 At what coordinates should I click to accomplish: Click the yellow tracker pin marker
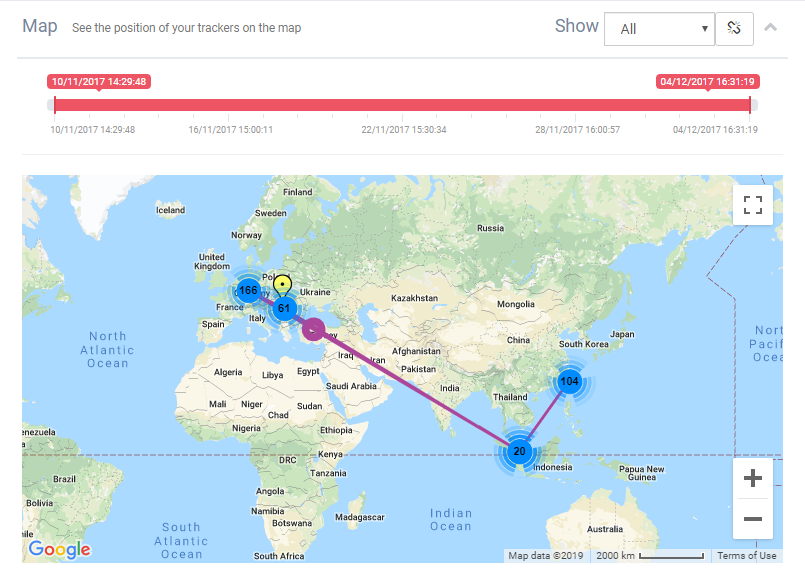pyautogui.click(x=283, y=284)
